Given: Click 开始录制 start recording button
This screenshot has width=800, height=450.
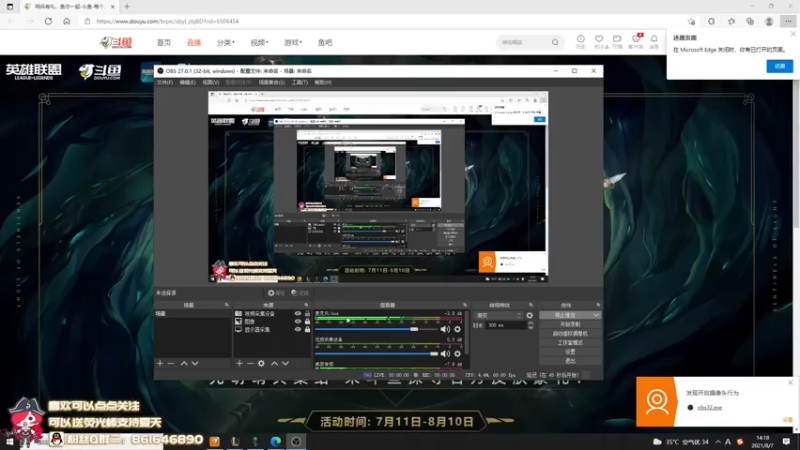Looking at the screenshot, I should 570,324.
